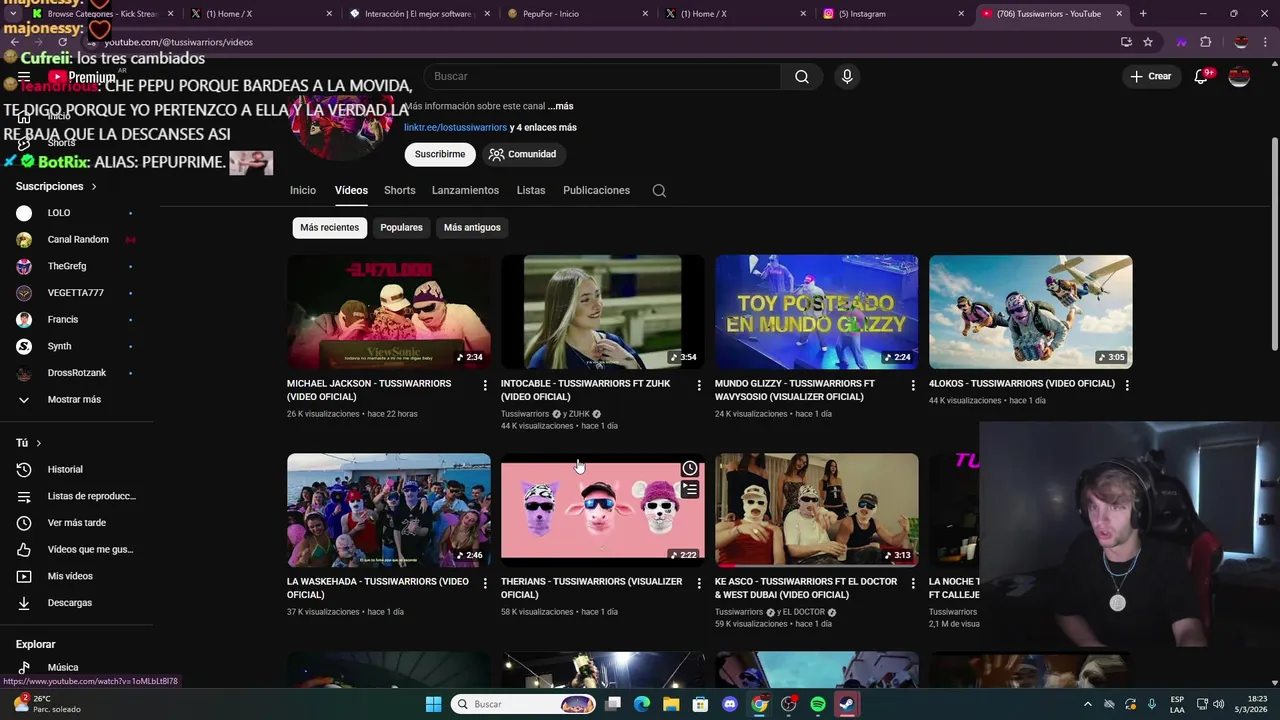
Task: Open options menu for THERIANS video
Action: point(699,583)
